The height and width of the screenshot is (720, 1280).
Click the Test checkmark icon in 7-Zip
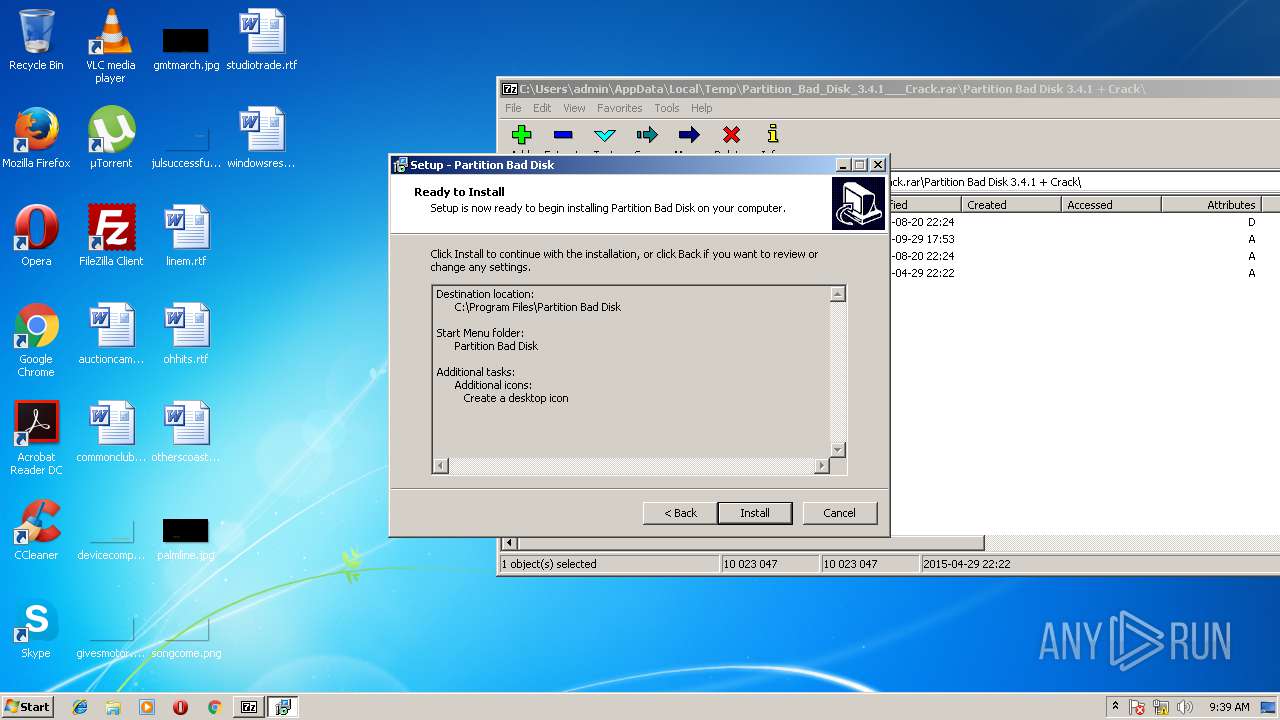605,135
